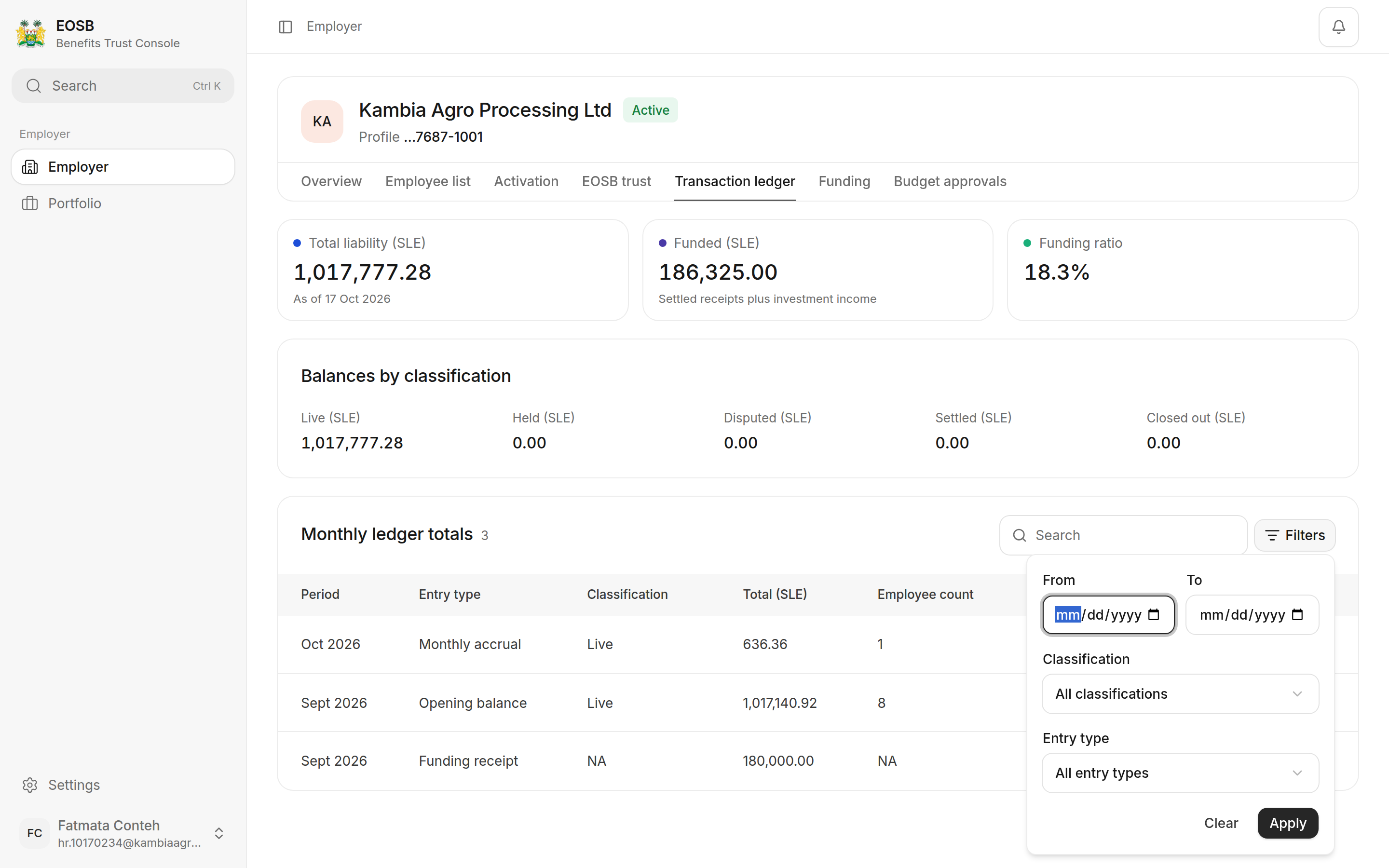Select Employer in the sidebar

(123, 167)
